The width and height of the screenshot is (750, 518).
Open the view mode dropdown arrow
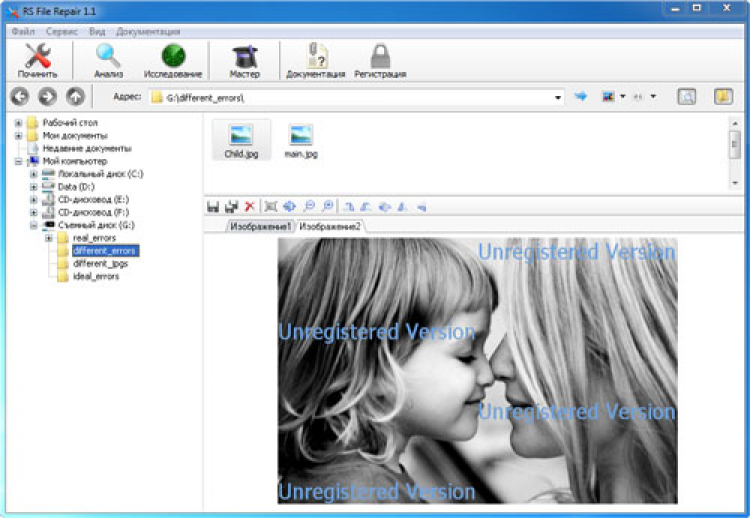[x=623, y=97]
